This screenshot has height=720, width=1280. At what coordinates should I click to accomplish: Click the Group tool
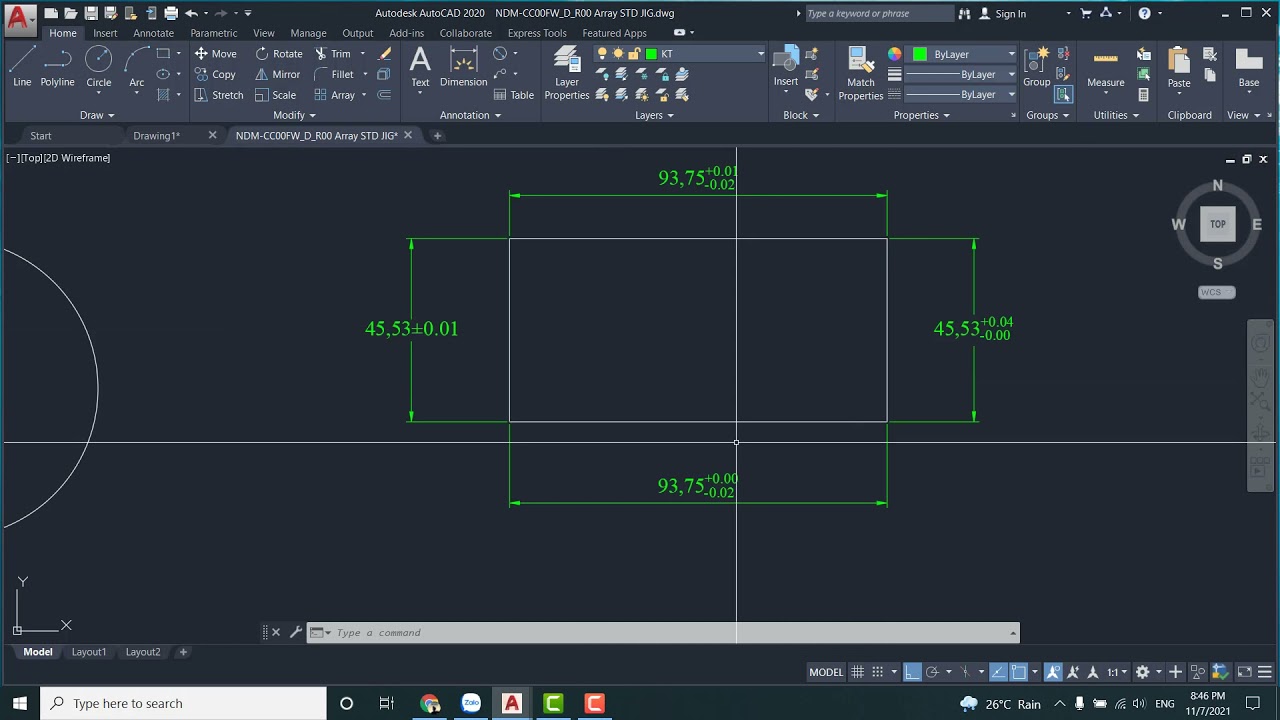coord(1036,68)
